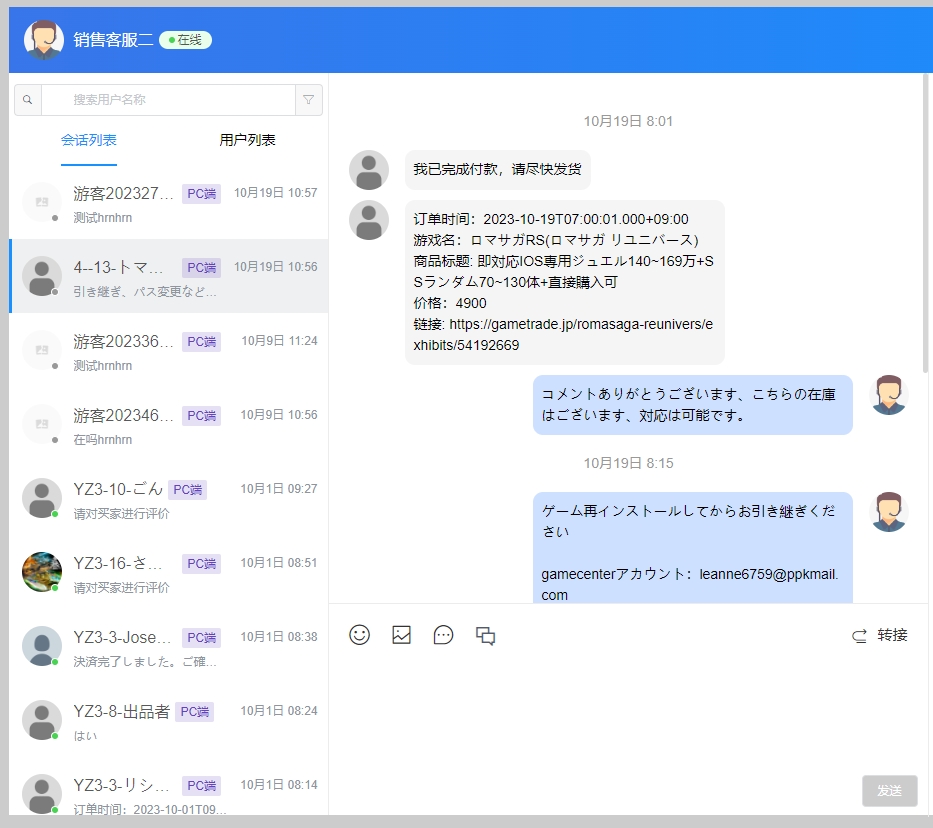Click the chat window vertical scrollbar
The width and height of the screenshot is (933, 828).
click(925, 223)
